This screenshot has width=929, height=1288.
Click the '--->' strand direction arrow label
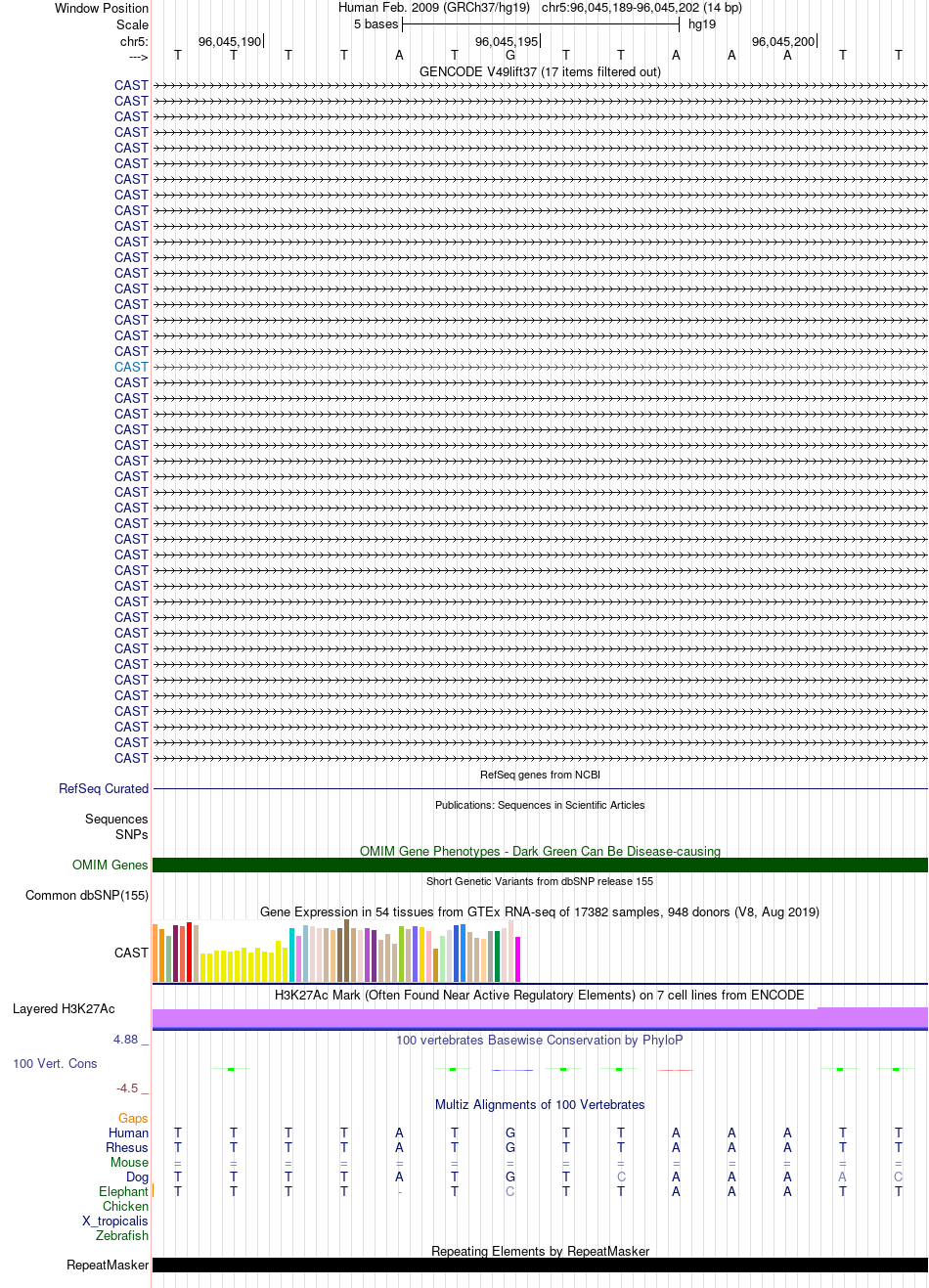click(x=138, y=57)
